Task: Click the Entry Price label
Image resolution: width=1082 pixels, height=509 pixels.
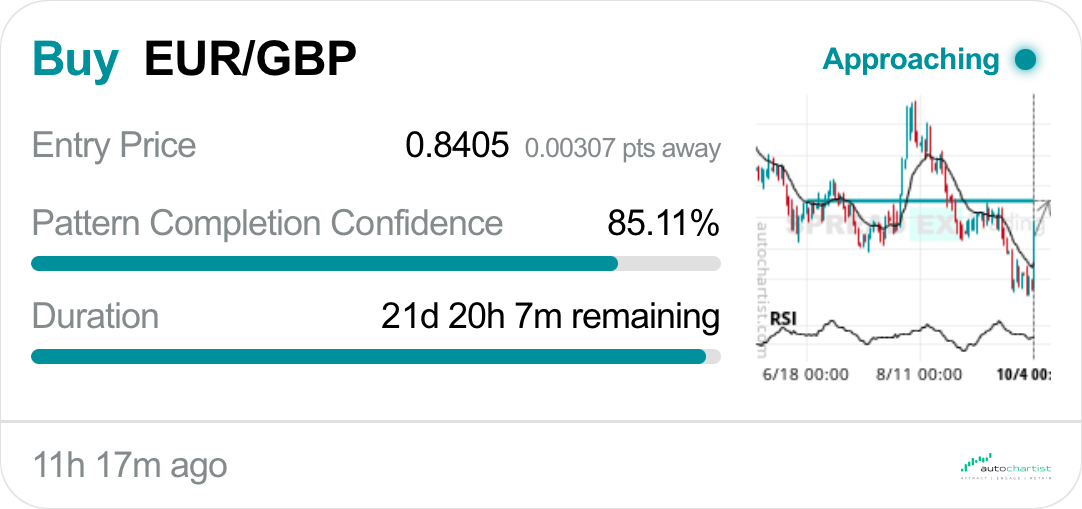Action: (114, 146)
